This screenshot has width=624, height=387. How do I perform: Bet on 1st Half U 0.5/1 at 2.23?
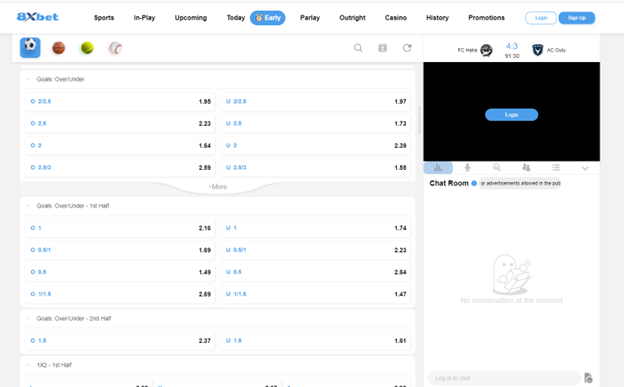pyautogui.click(x=315, y=250)
